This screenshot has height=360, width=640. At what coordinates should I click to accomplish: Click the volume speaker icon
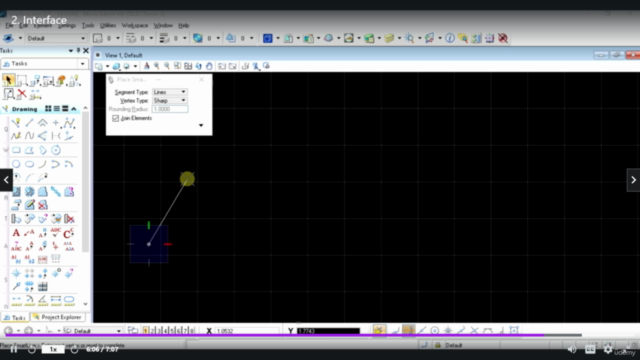pyautogui.click(x=572, y=349)
